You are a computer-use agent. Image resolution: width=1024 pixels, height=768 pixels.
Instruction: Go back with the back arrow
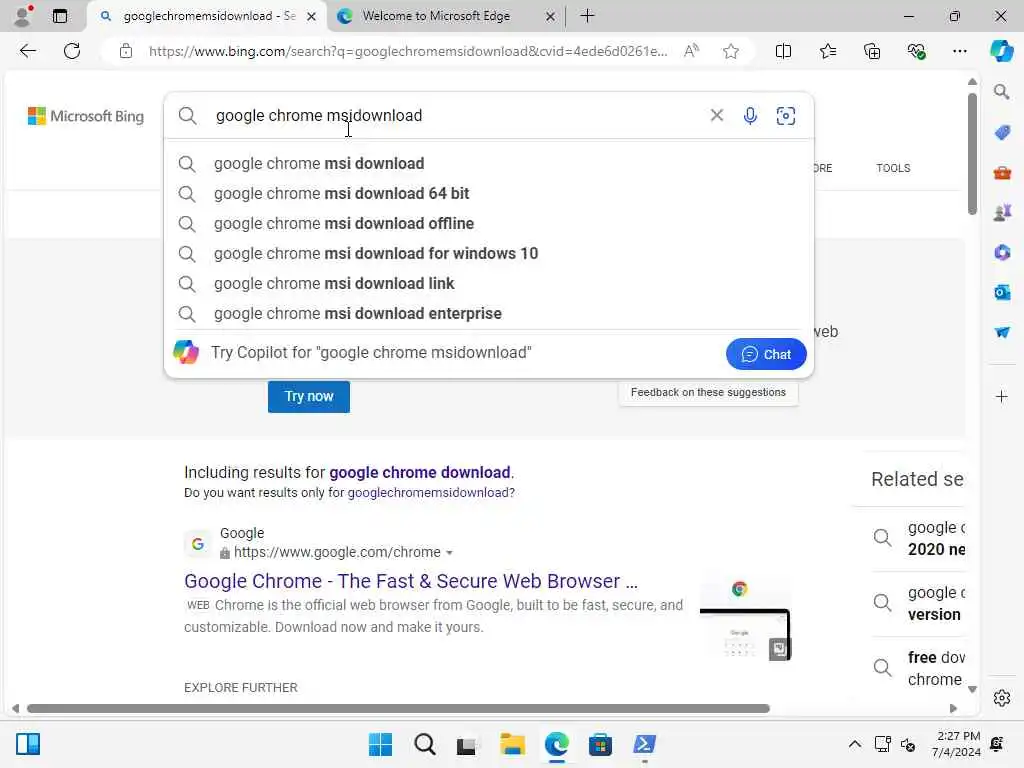point(27,51)
